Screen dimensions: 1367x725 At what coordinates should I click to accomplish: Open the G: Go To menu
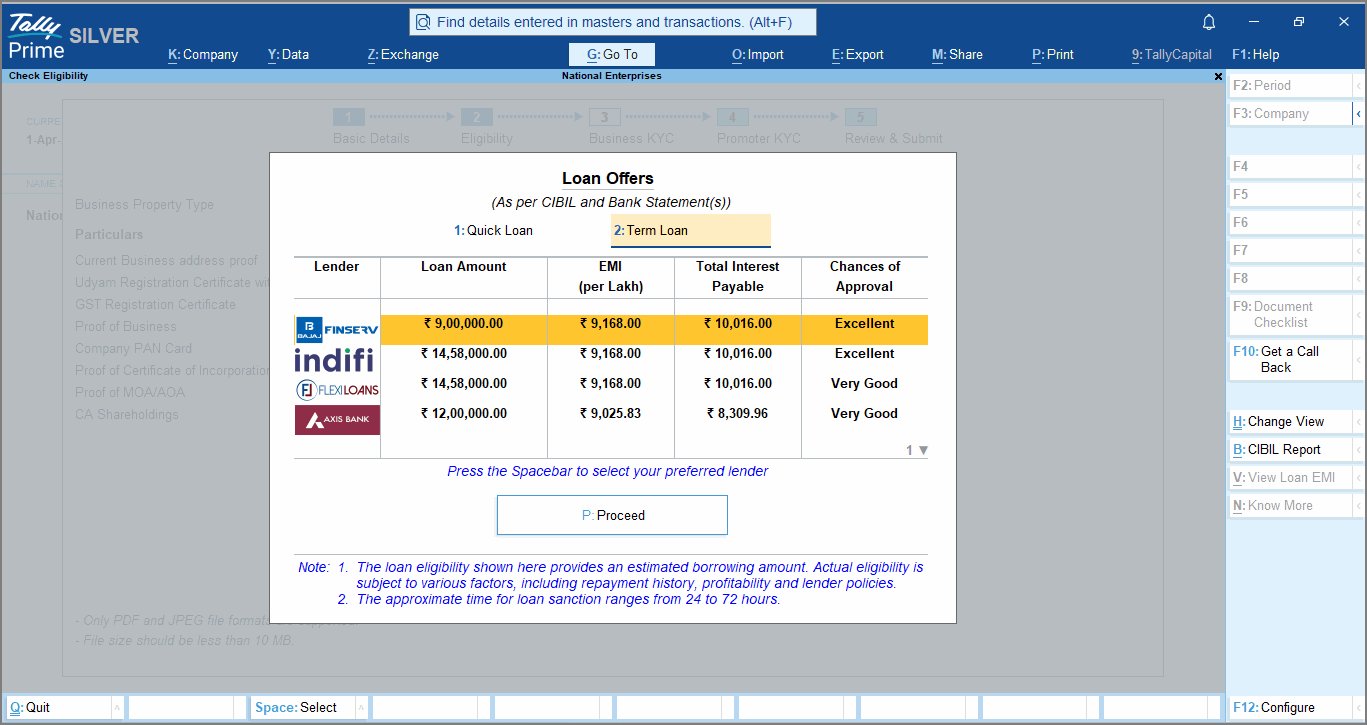(x=612, y=54)
